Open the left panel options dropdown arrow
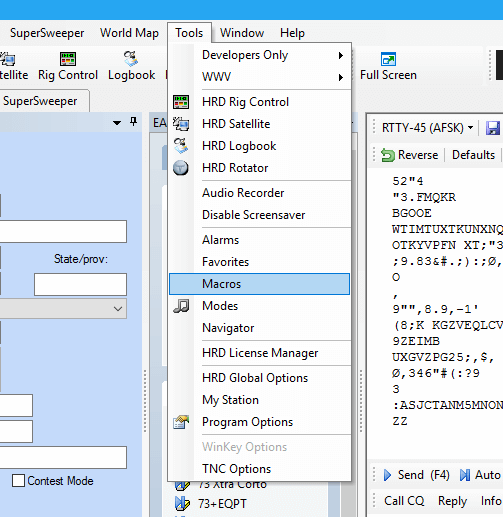The width and height of the screenshot is (503, 517). 117,123
